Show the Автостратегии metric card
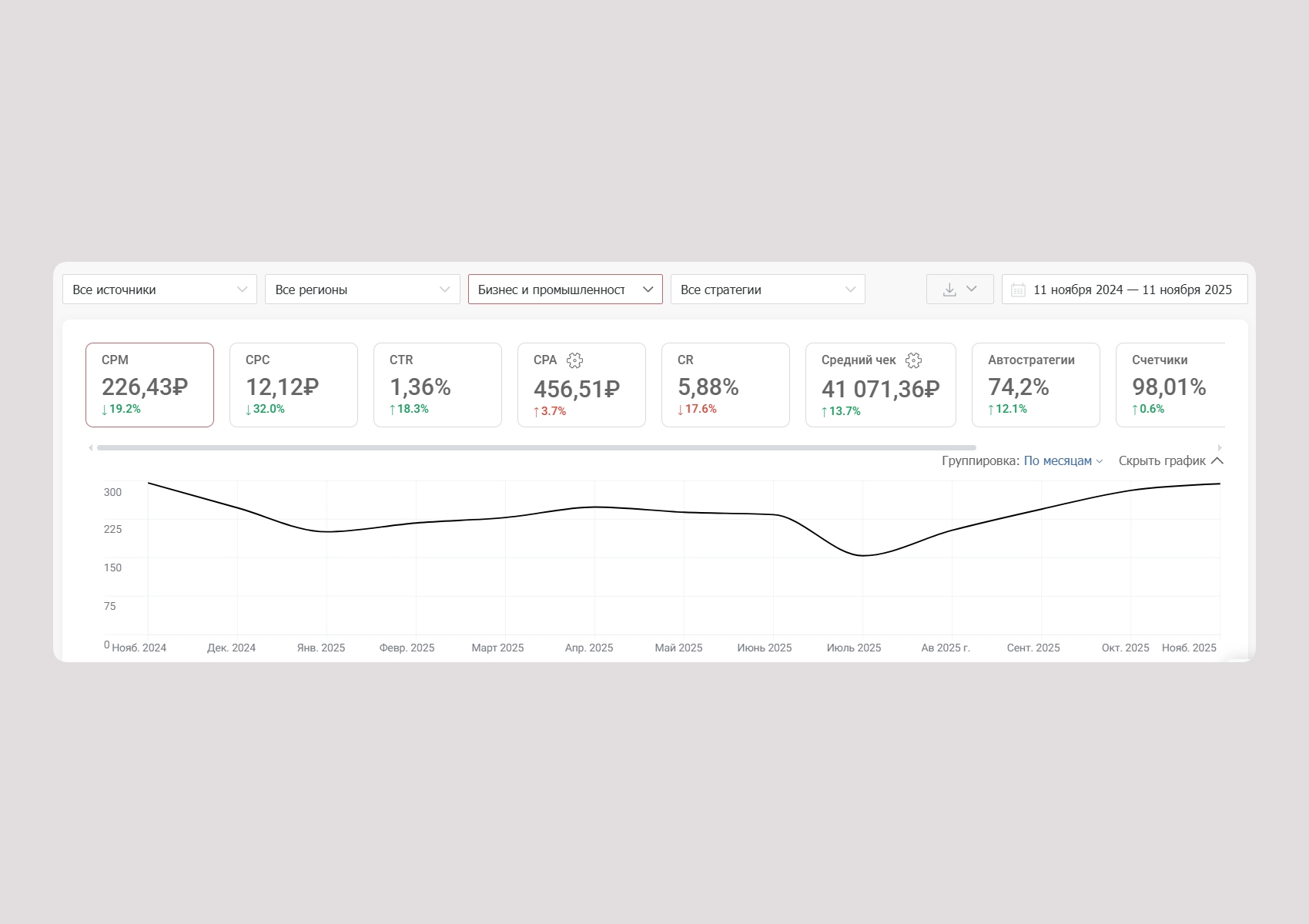Image resolution: width=1309 pixels, height=924 pixels. point(1036,385)
